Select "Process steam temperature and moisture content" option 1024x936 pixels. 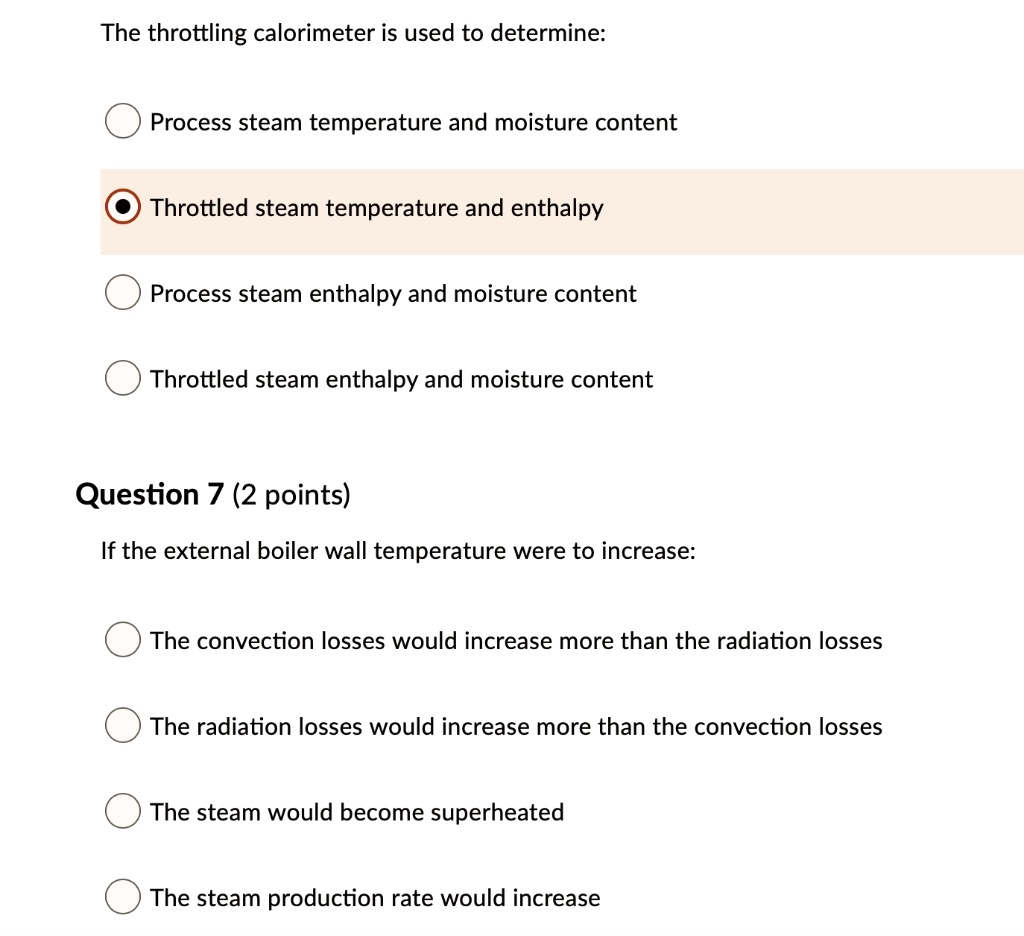122,120
